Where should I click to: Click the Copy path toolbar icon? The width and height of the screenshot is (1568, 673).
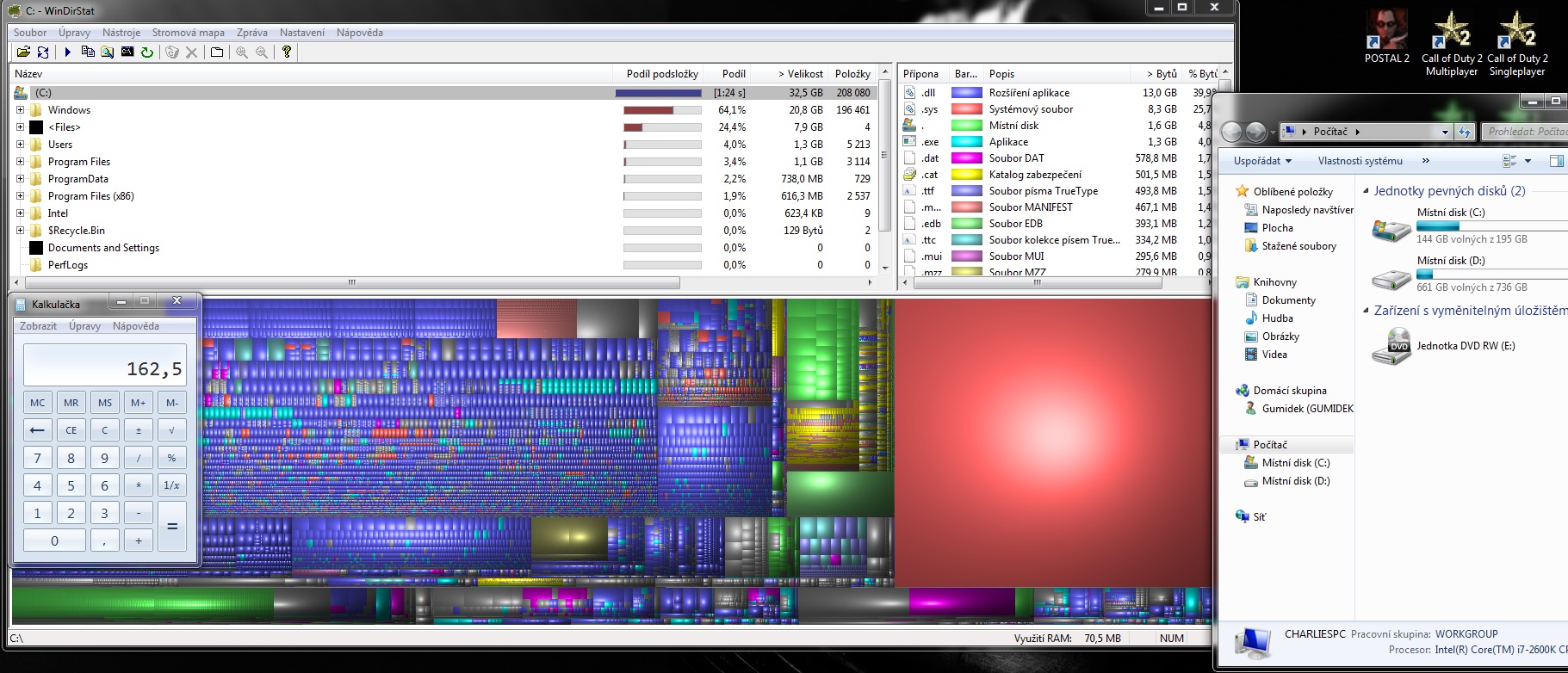pos(87,52)
